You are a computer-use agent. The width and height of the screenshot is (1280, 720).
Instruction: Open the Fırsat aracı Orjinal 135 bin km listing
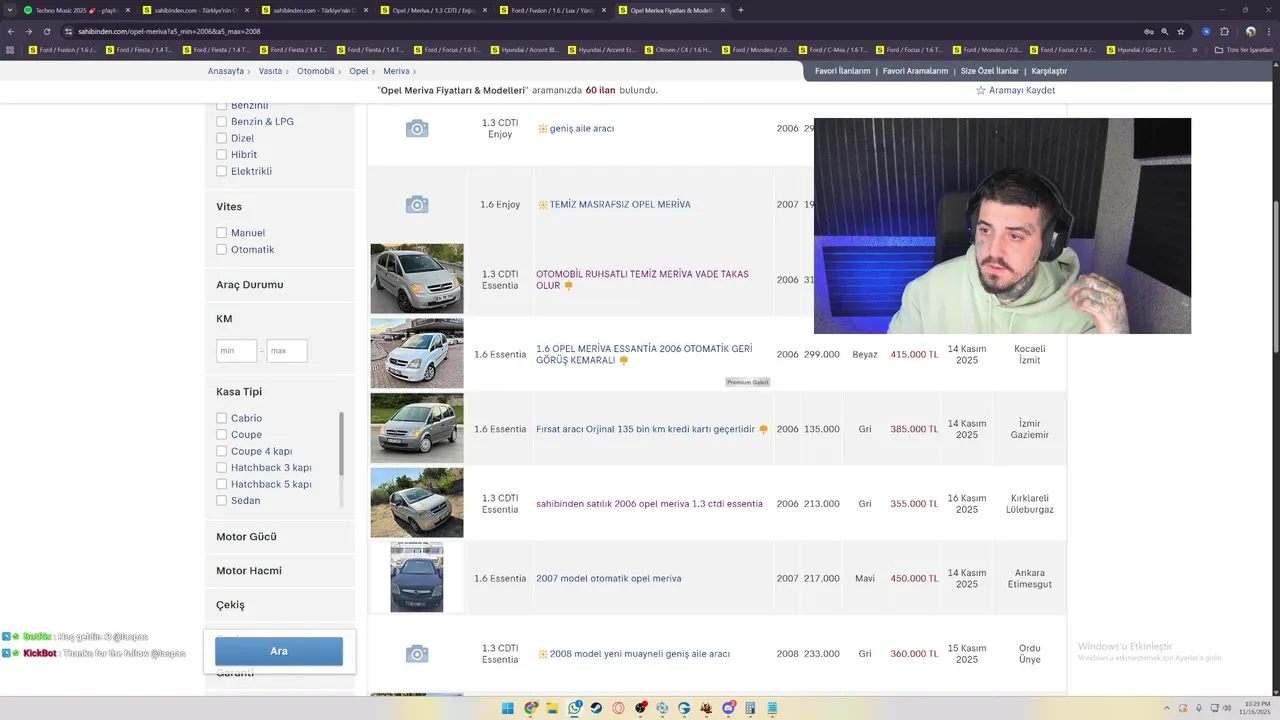tap(646, 429)
